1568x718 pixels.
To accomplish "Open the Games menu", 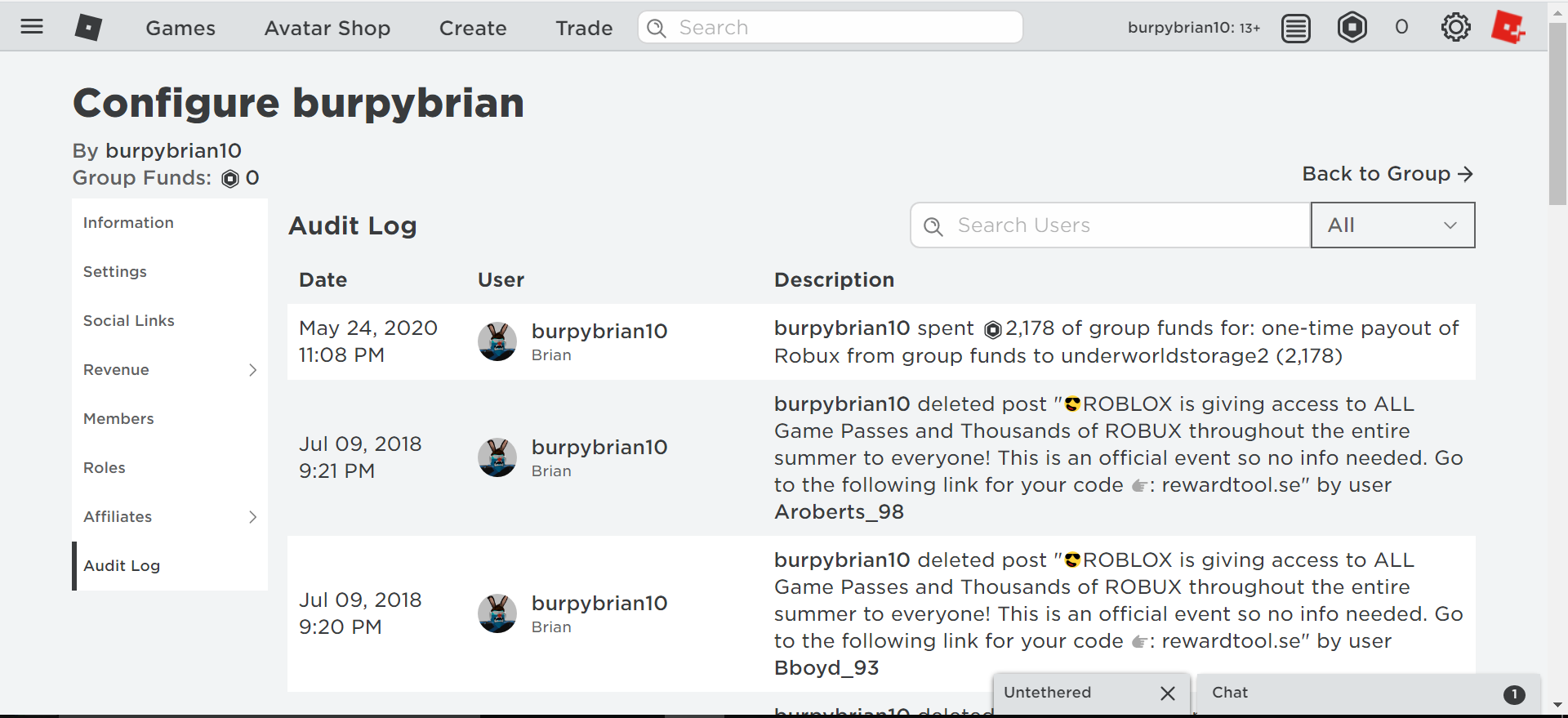I will (180, 28).
